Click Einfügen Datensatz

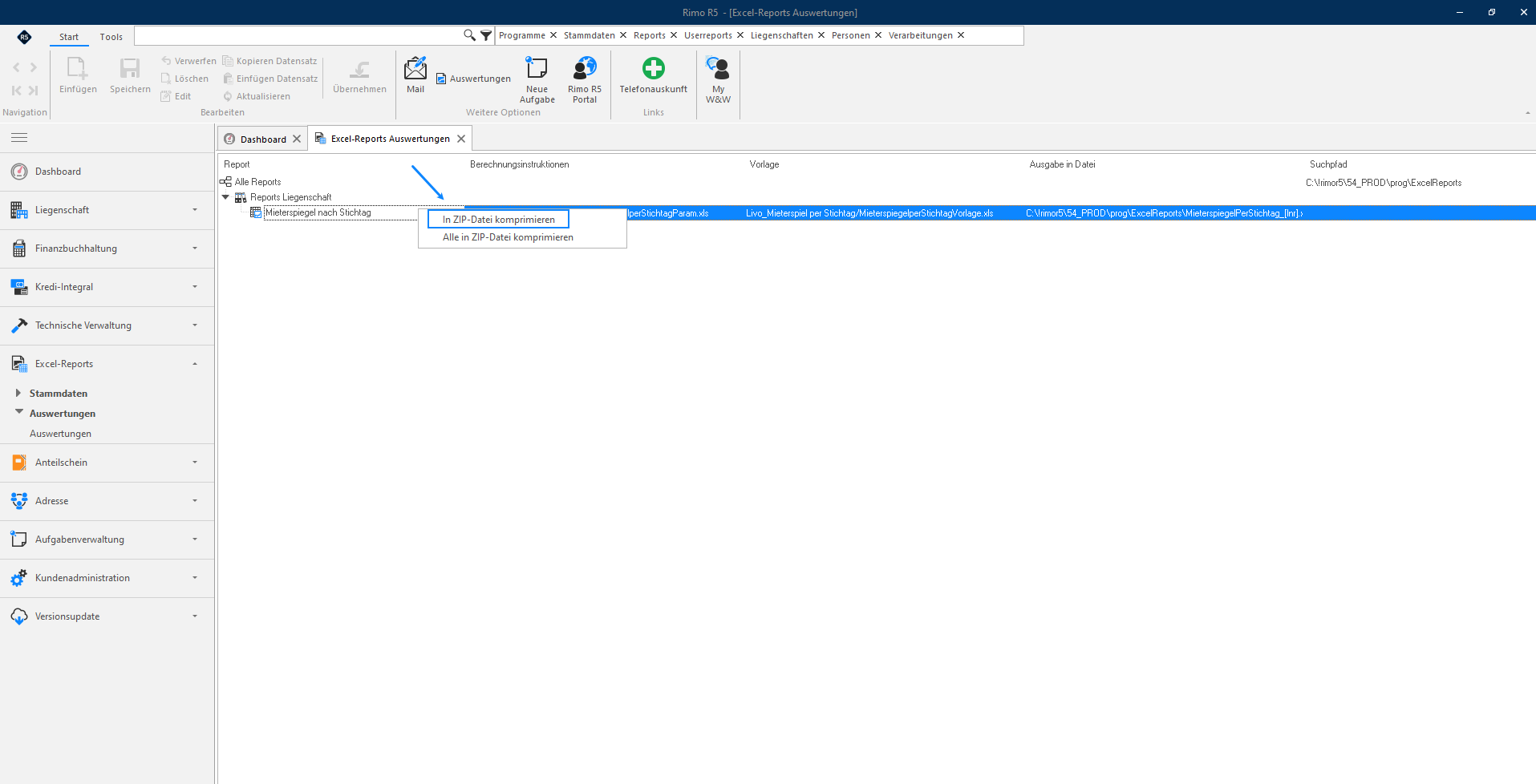click(270, 79)
